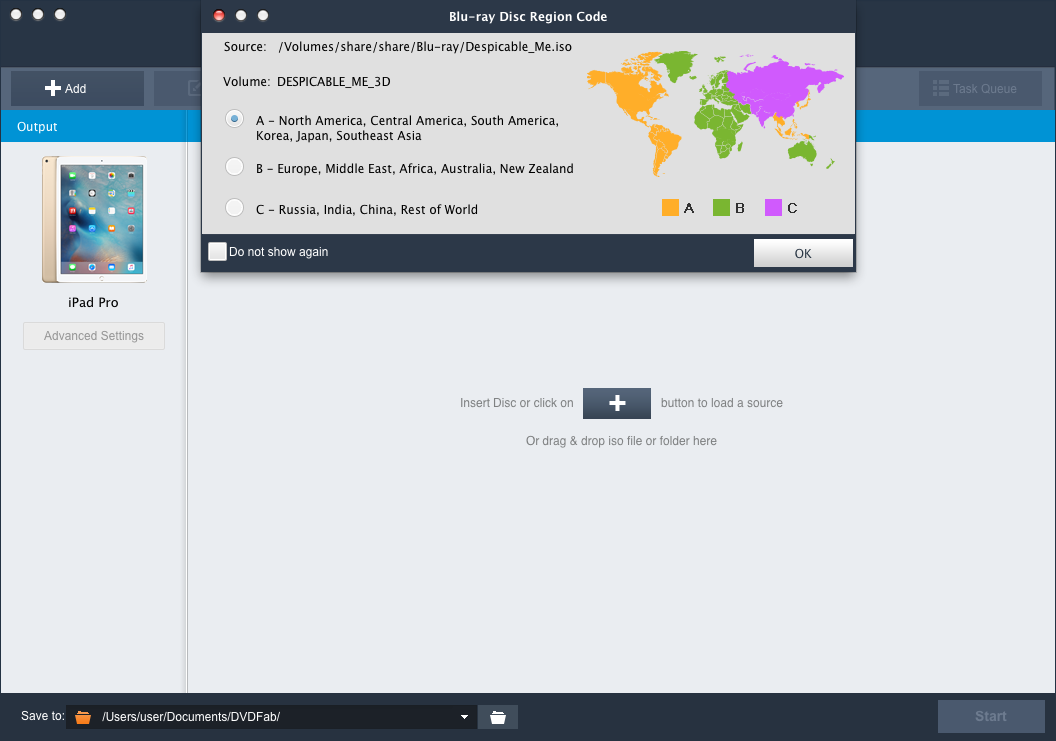Close the Blu-ray Disc Region Code dialog

click(219, 15)
